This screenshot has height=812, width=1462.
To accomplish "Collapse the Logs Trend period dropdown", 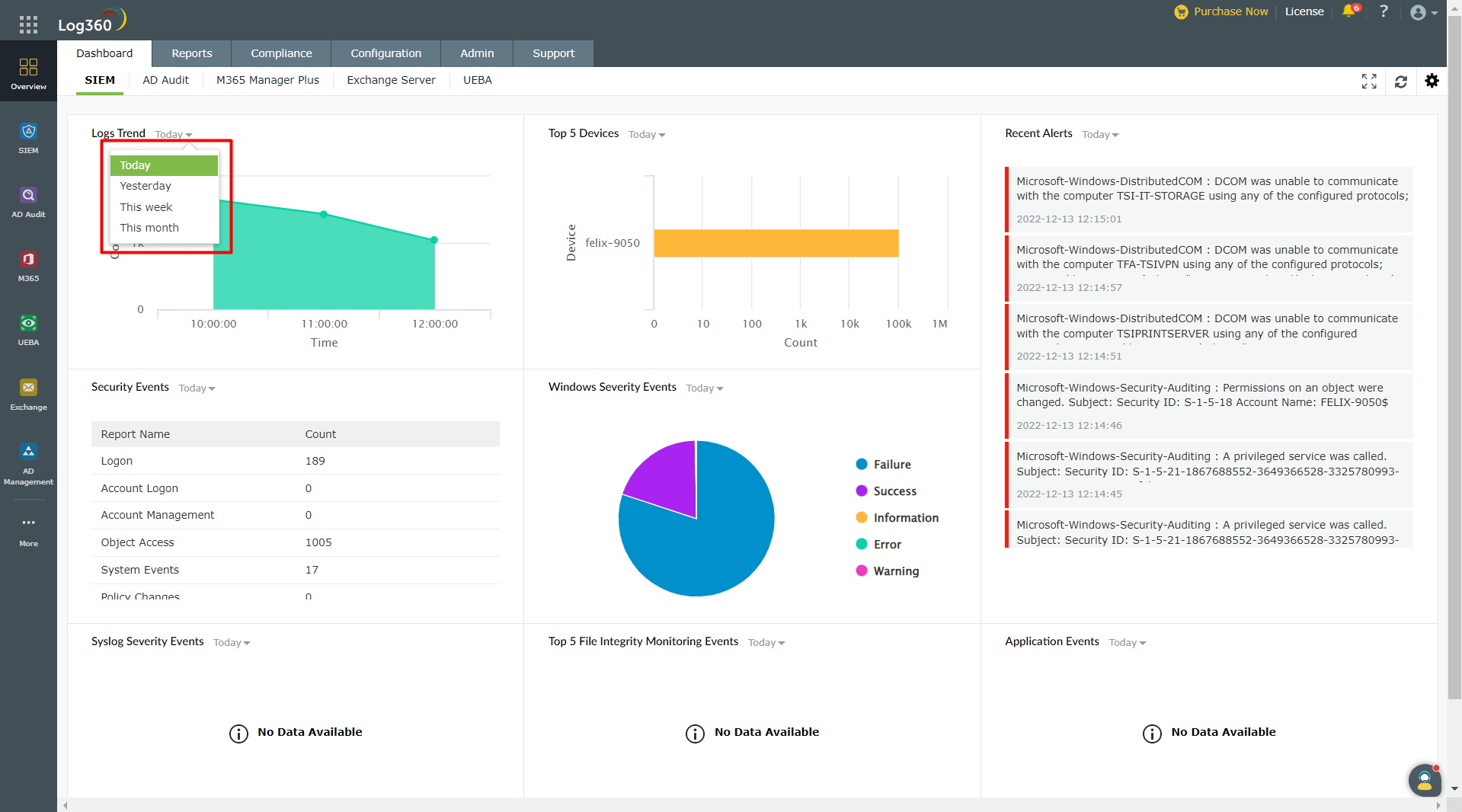I will 174,135.
